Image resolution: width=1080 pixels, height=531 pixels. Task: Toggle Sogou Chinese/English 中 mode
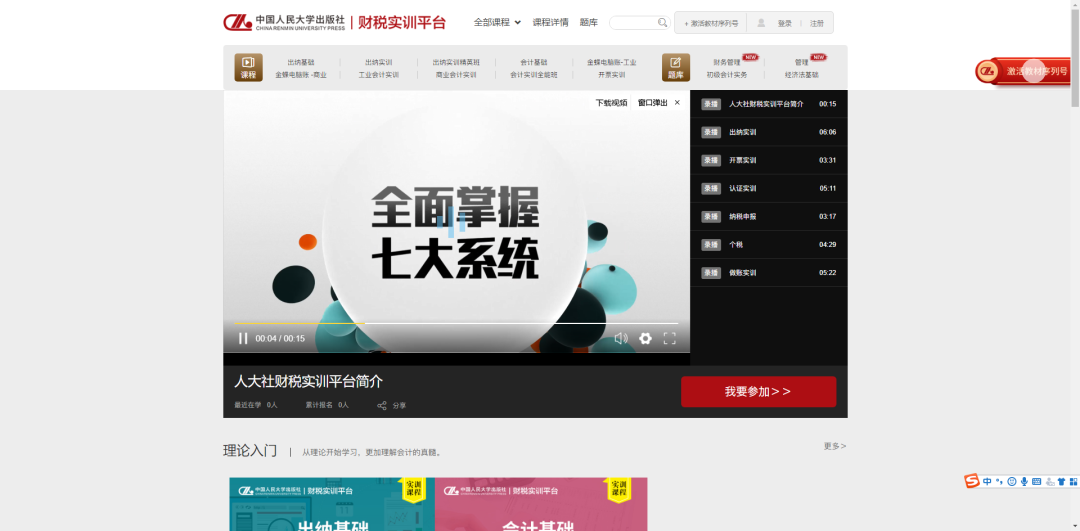[x=987, y=481]
